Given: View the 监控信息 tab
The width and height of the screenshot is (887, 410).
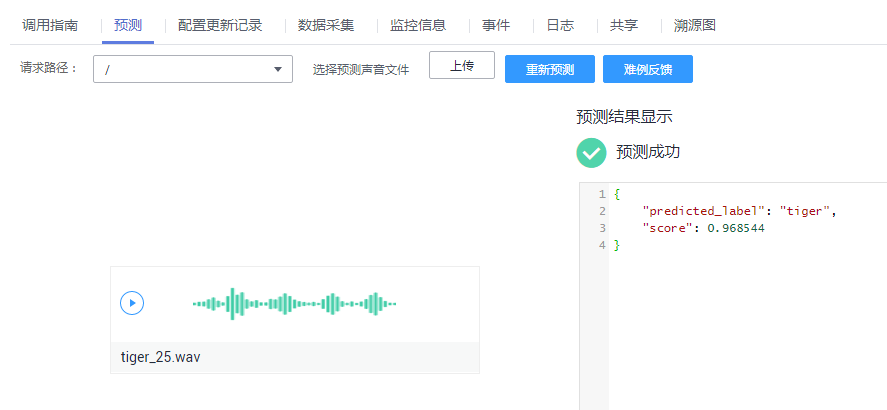Looking at the screenshot, I should point(418,25).
